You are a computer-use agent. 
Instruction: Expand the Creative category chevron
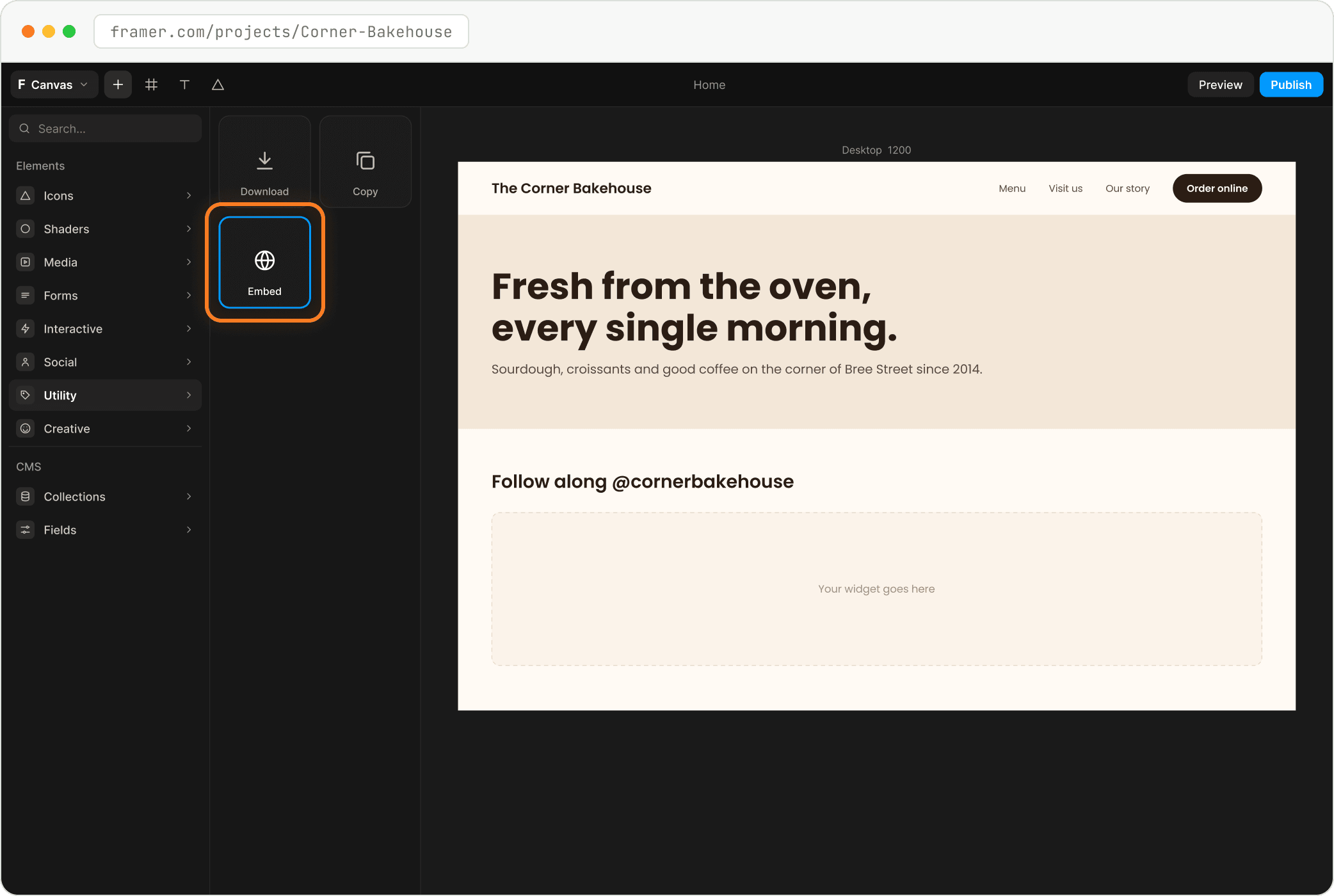click(189, 429)
